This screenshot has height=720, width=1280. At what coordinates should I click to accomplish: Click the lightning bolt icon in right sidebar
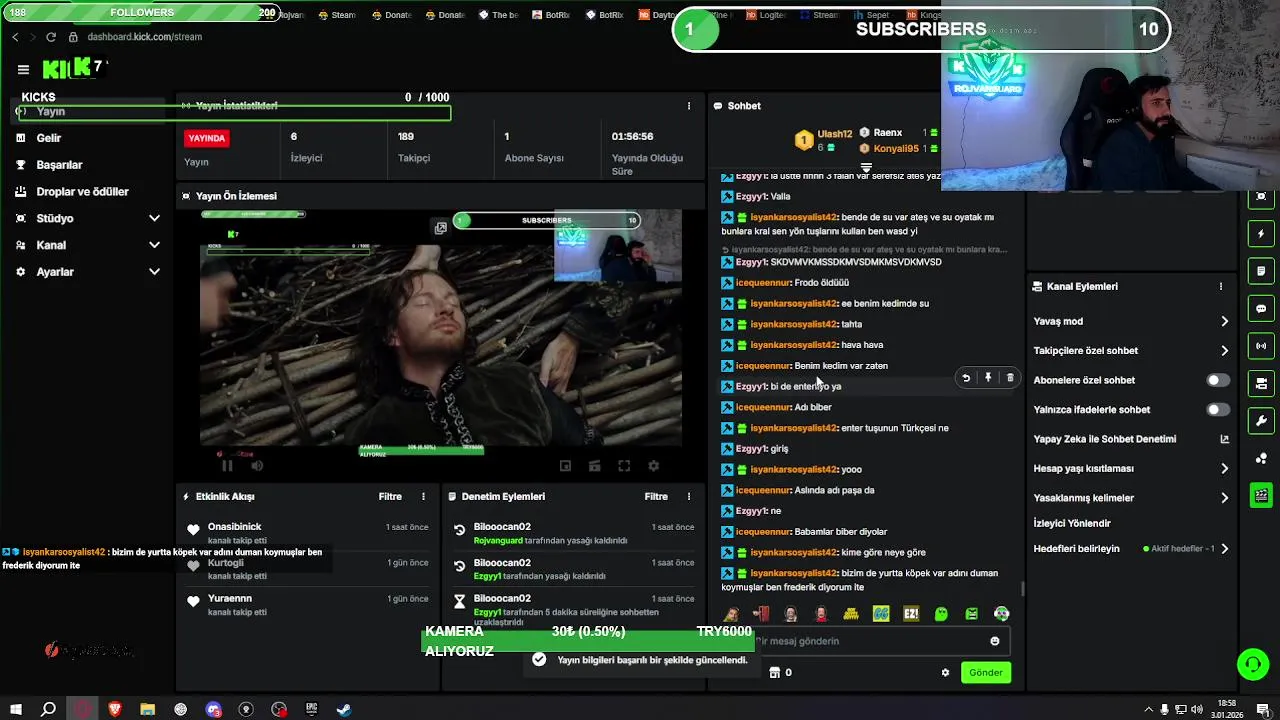click(1261, 234)
